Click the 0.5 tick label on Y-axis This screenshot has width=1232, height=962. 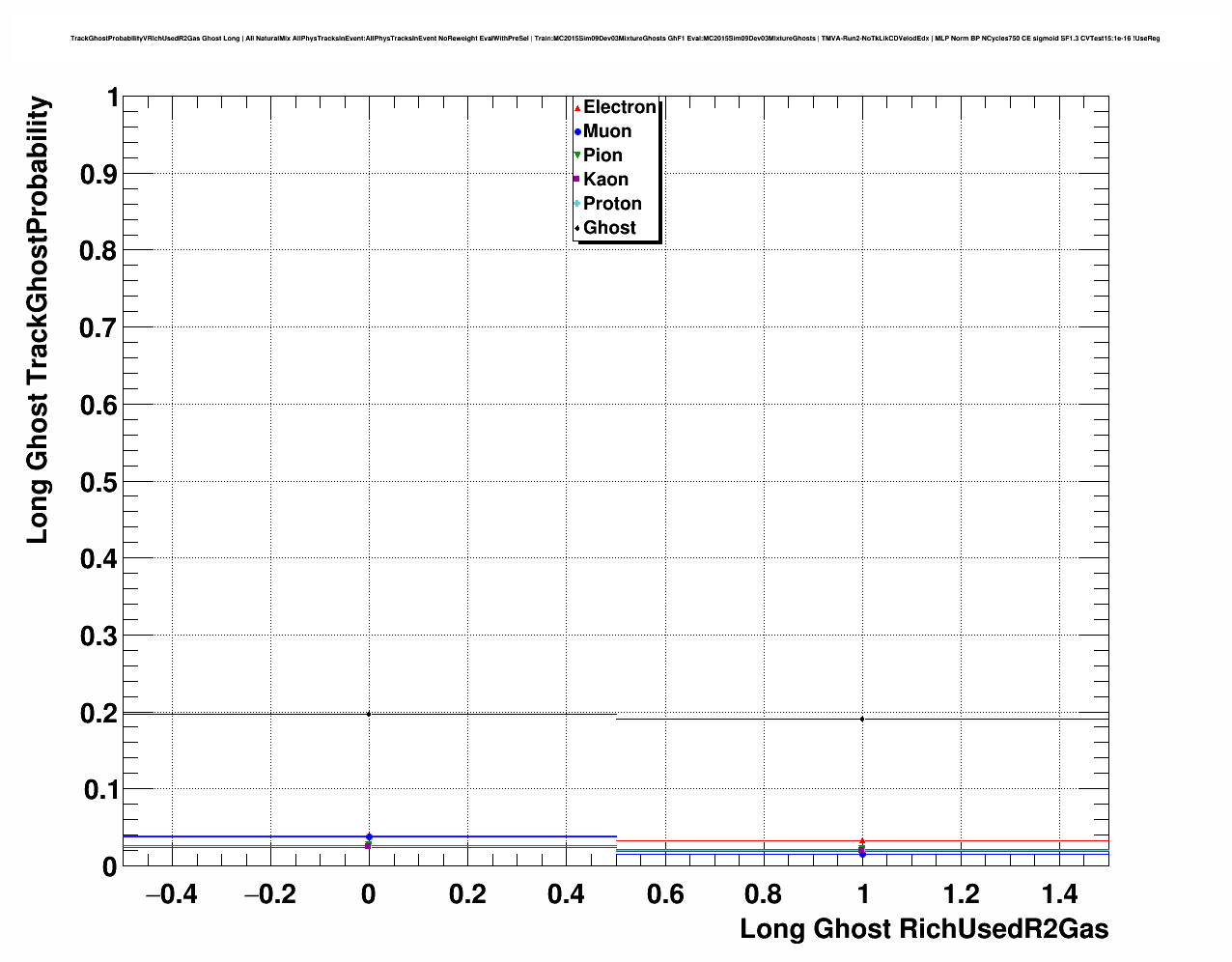tap(100, 482)
